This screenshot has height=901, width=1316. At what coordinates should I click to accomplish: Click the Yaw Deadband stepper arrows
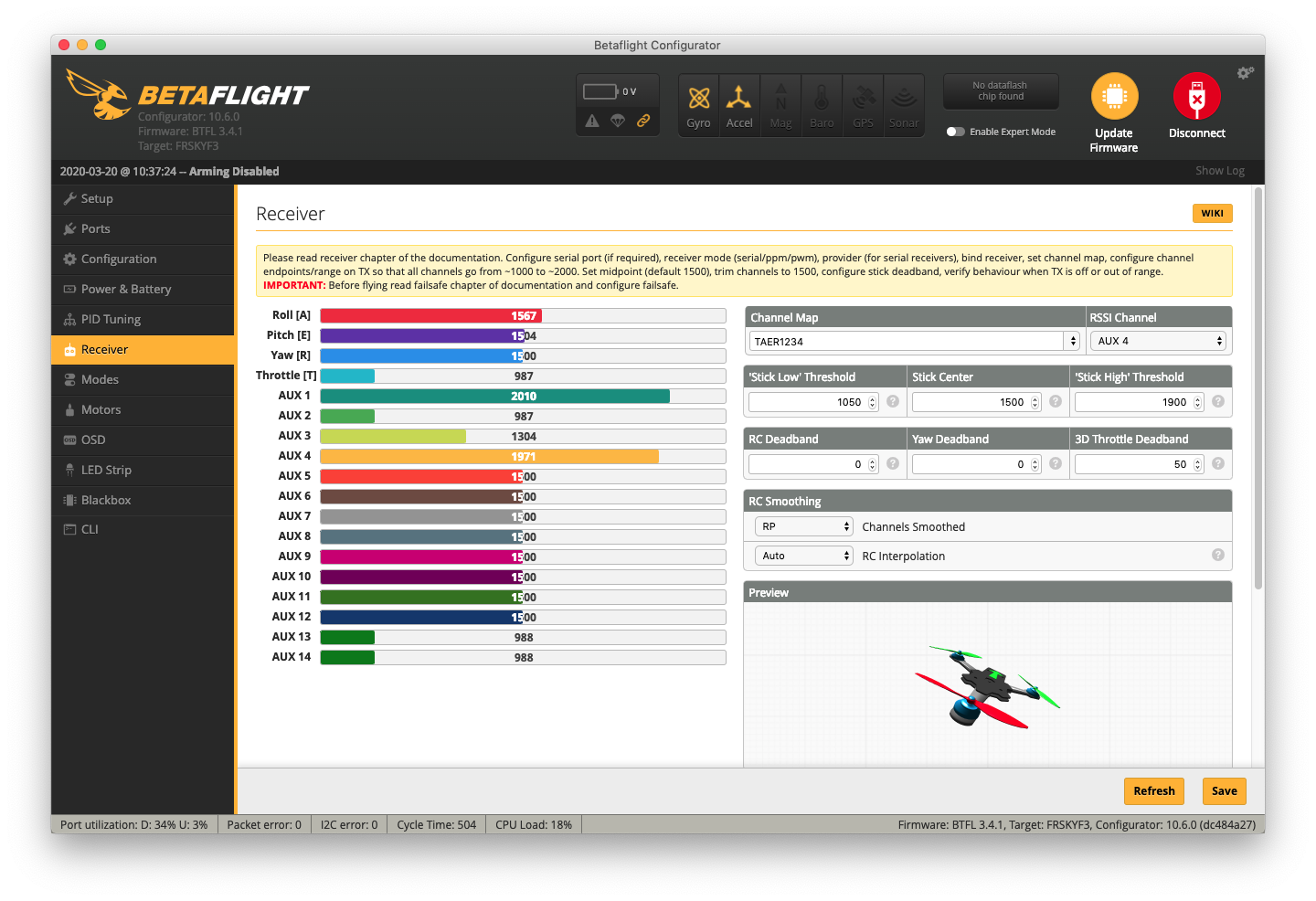1035,464
